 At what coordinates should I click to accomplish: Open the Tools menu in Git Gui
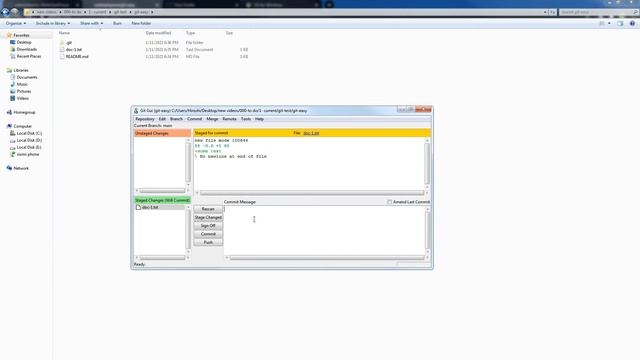point(246,119)
